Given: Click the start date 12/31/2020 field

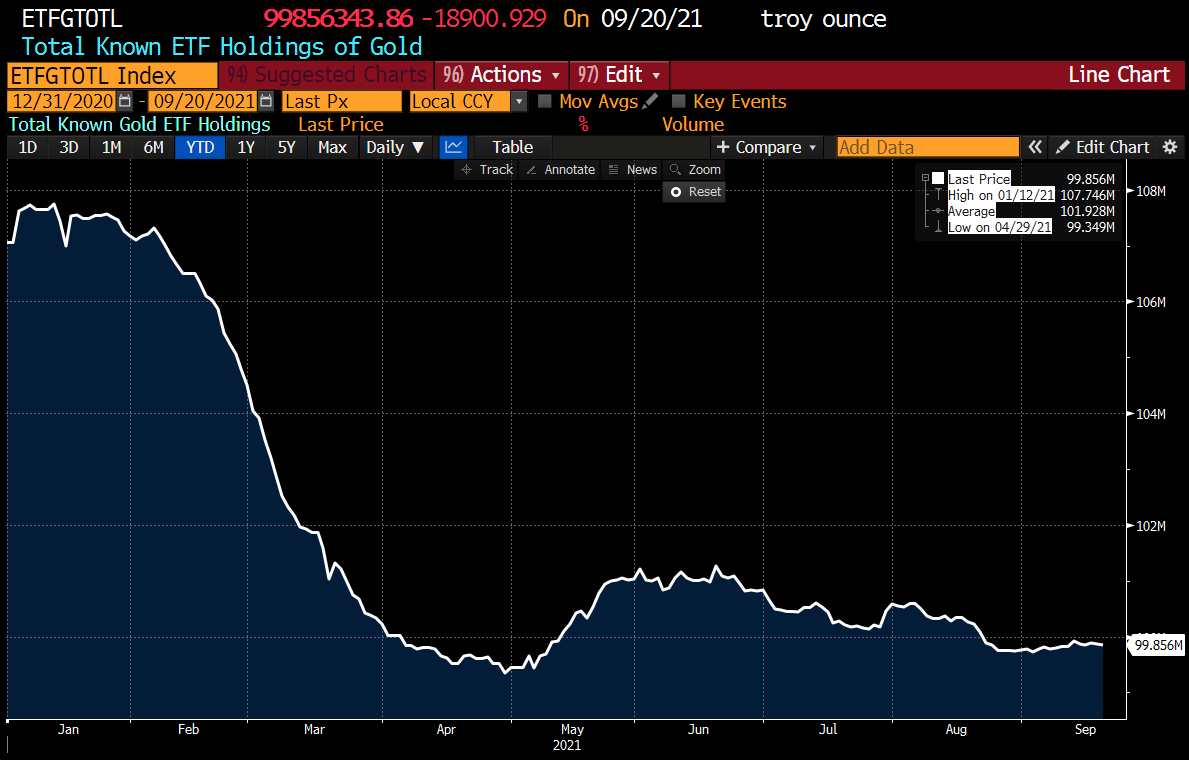Looking at the screenshot, I should 62,101.
